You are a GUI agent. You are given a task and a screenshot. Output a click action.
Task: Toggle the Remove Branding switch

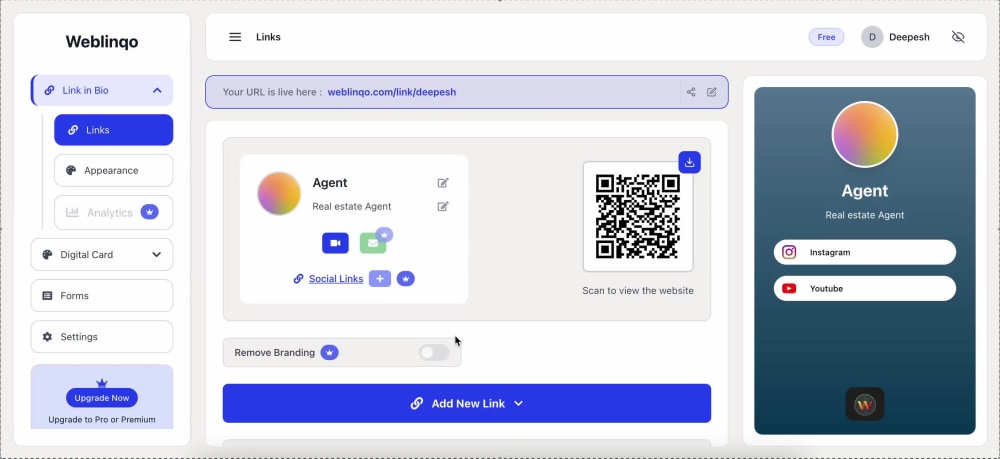(434, 353)
